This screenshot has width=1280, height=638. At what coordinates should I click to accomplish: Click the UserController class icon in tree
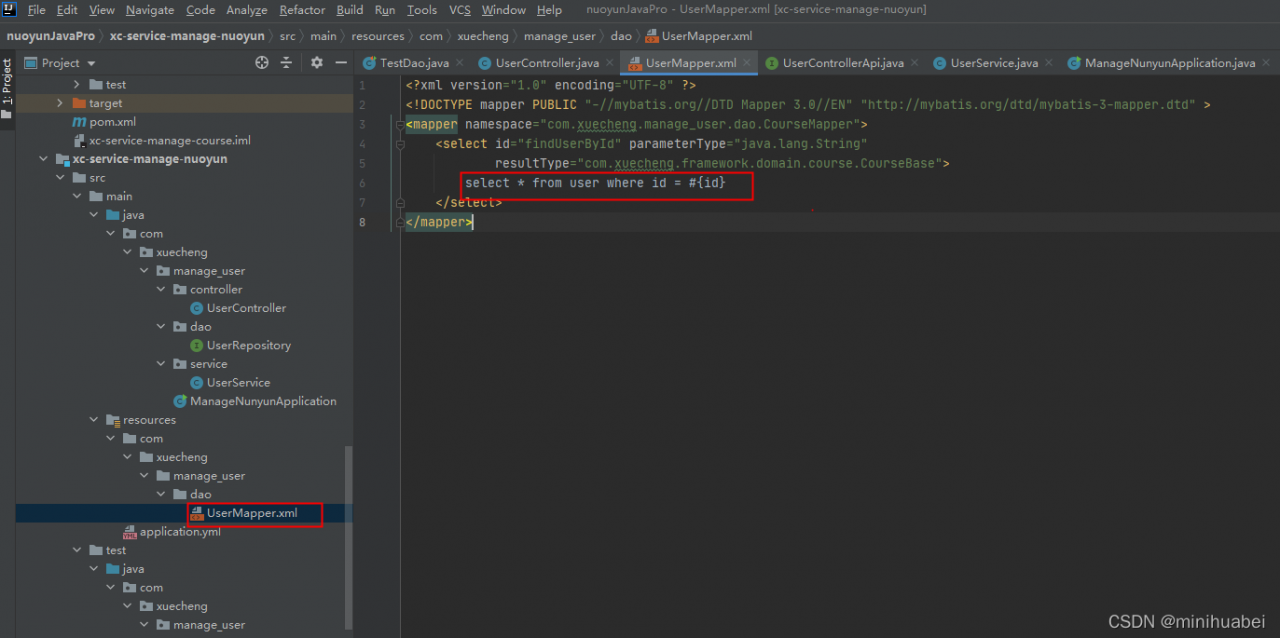click(x=197, y=308)
